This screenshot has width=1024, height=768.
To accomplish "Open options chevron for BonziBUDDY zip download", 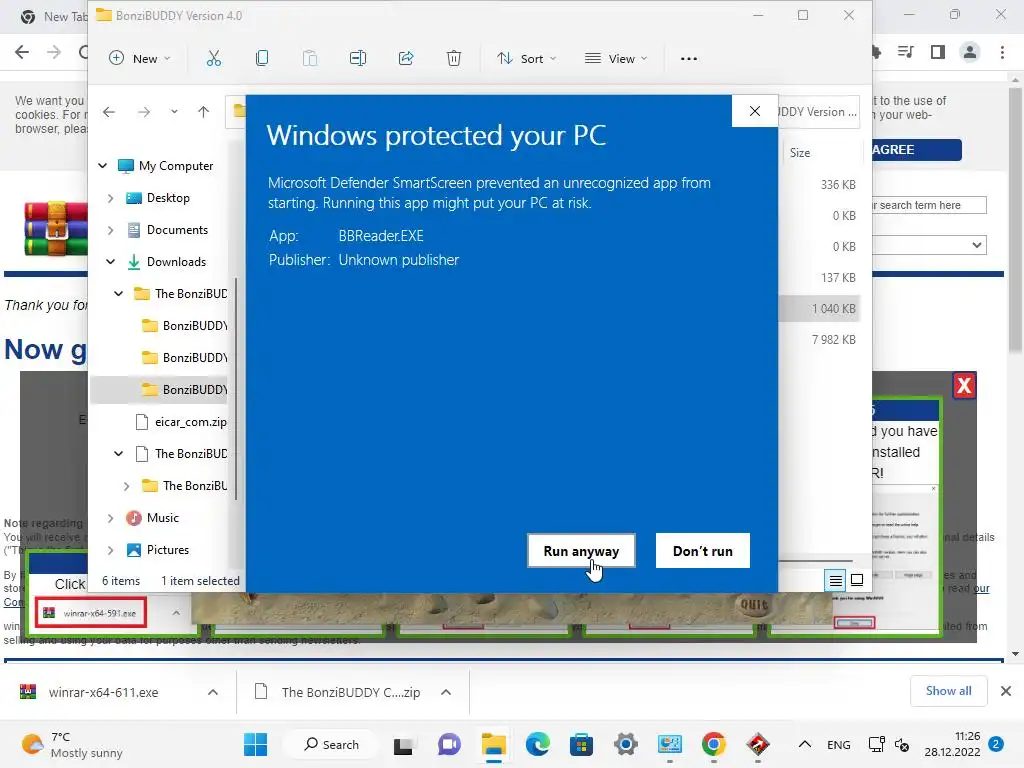I will pyautogui.click(x=446, y=692).
